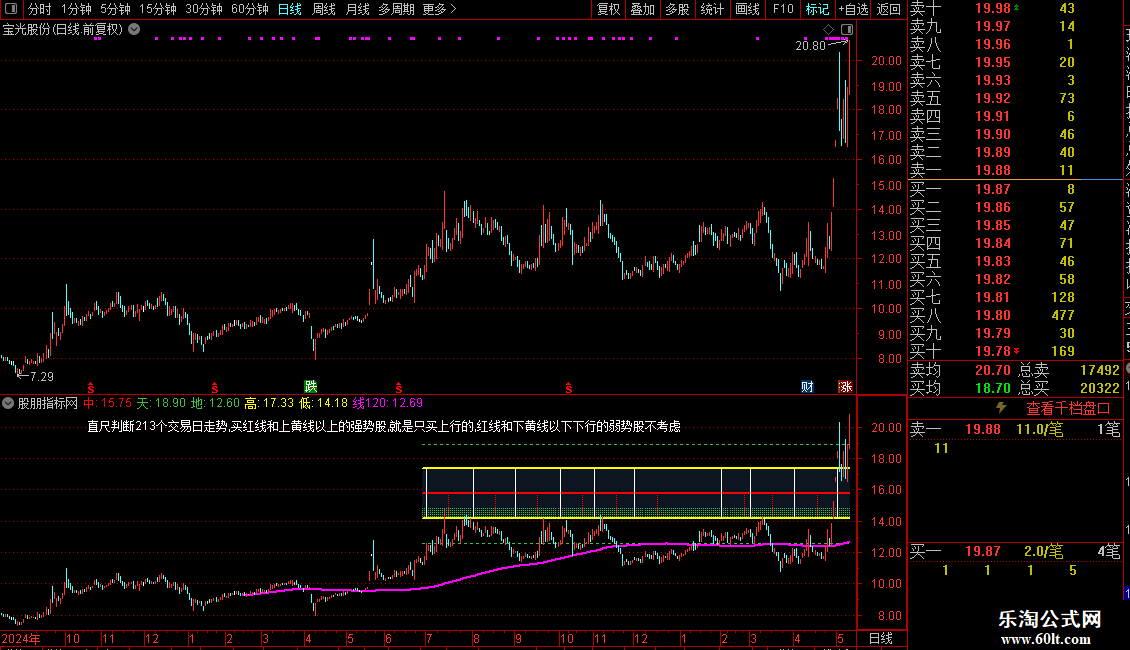Open the 统计 statistics button
The width and height of the screenshot is (1130, 650).
(712, 9)
